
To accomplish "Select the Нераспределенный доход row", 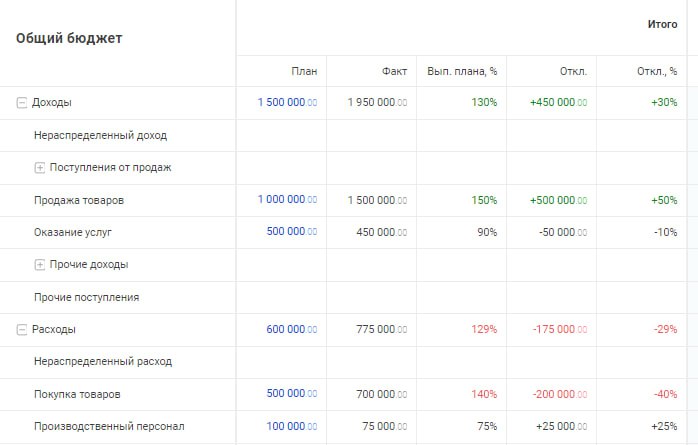I will [100, 135].
